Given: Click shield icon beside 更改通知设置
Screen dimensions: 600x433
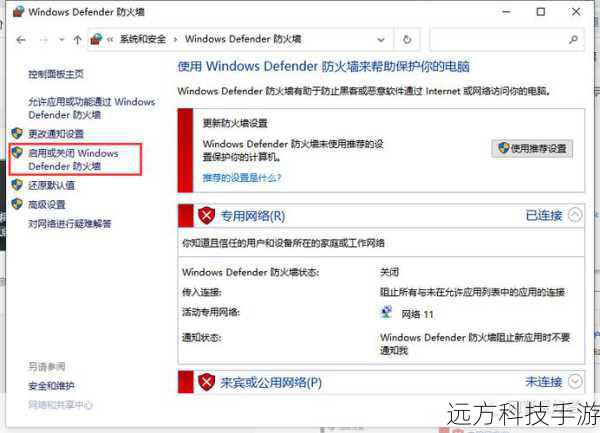Looking at the screenshot, I should click(17, 133).
